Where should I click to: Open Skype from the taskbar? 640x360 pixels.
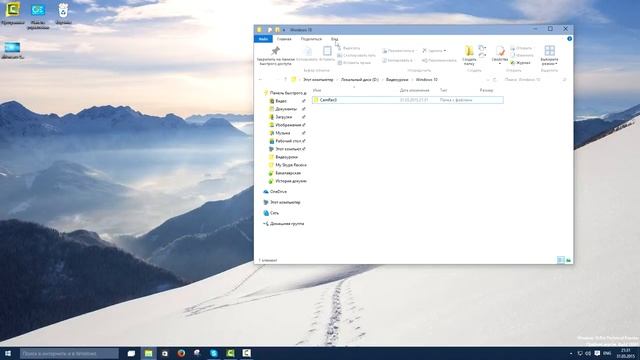coord(214,353)
